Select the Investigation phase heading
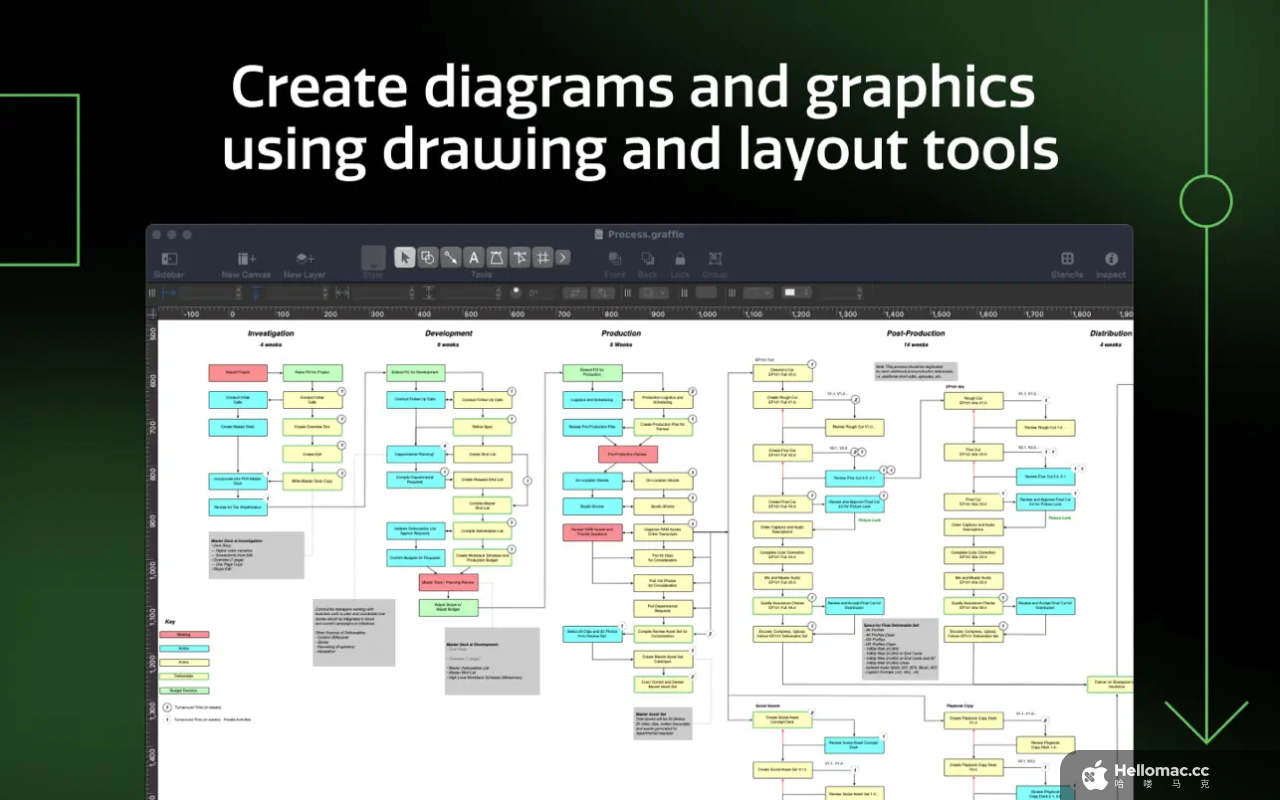Image resolution: width=1280 pixels, height=800 pixels. [271, 333]
